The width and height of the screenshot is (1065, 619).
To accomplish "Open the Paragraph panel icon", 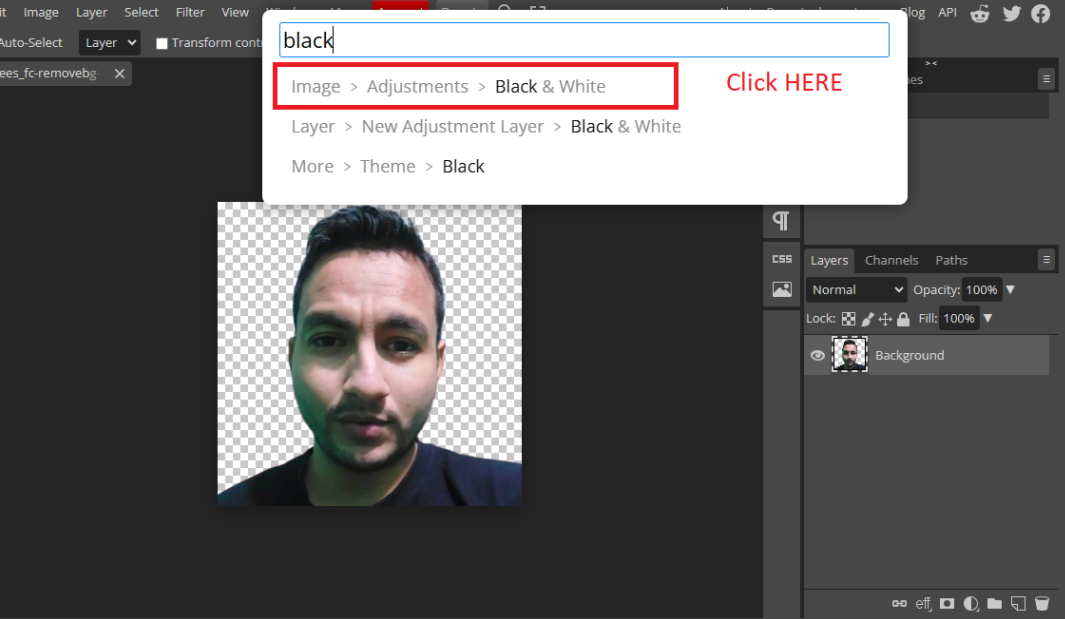I will pos(781,221).
